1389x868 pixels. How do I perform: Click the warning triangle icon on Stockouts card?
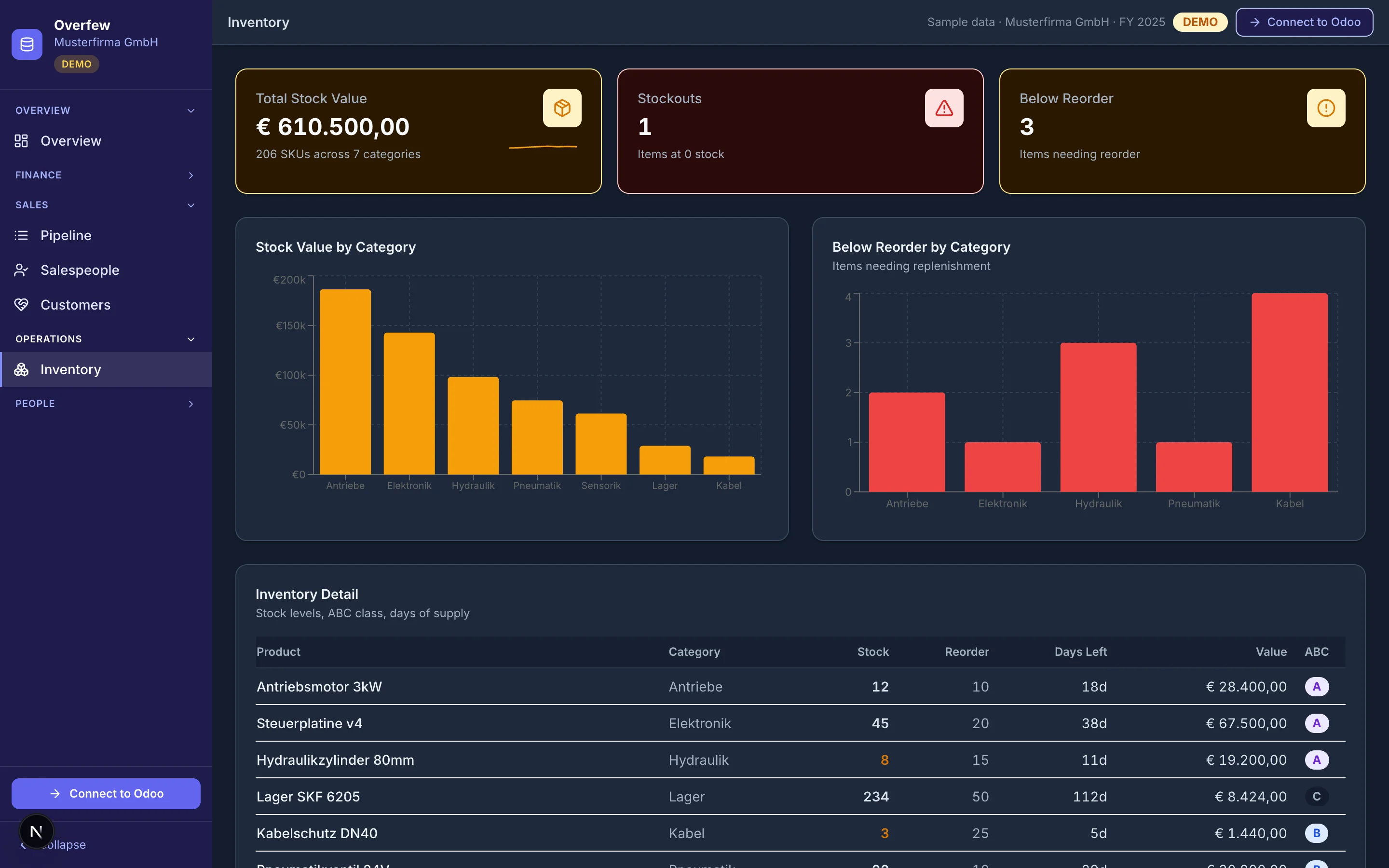[x=944, y=108]
